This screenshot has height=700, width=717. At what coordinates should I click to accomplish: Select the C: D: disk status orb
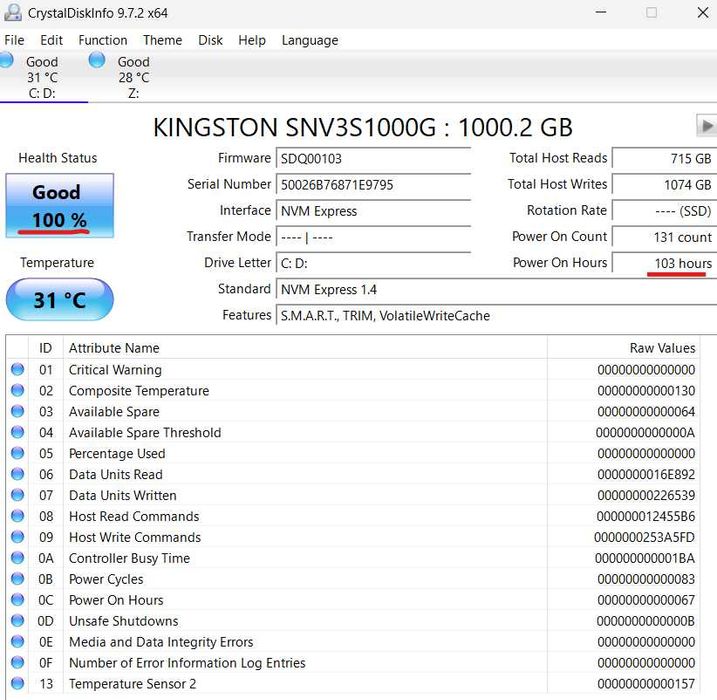pos(7,61)
